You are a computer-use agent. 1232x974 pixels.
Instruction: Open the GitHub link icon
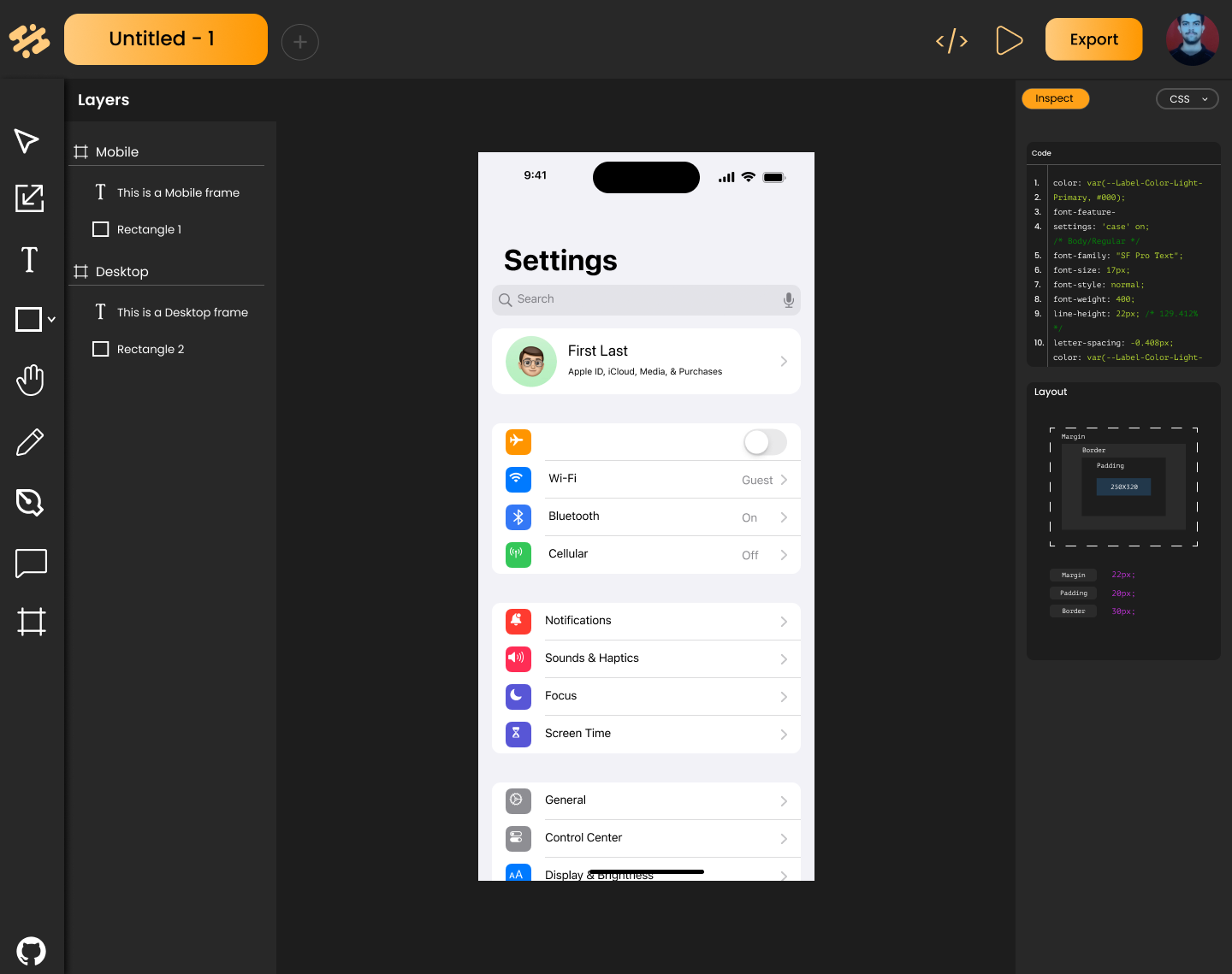click(x=31, y=951)
